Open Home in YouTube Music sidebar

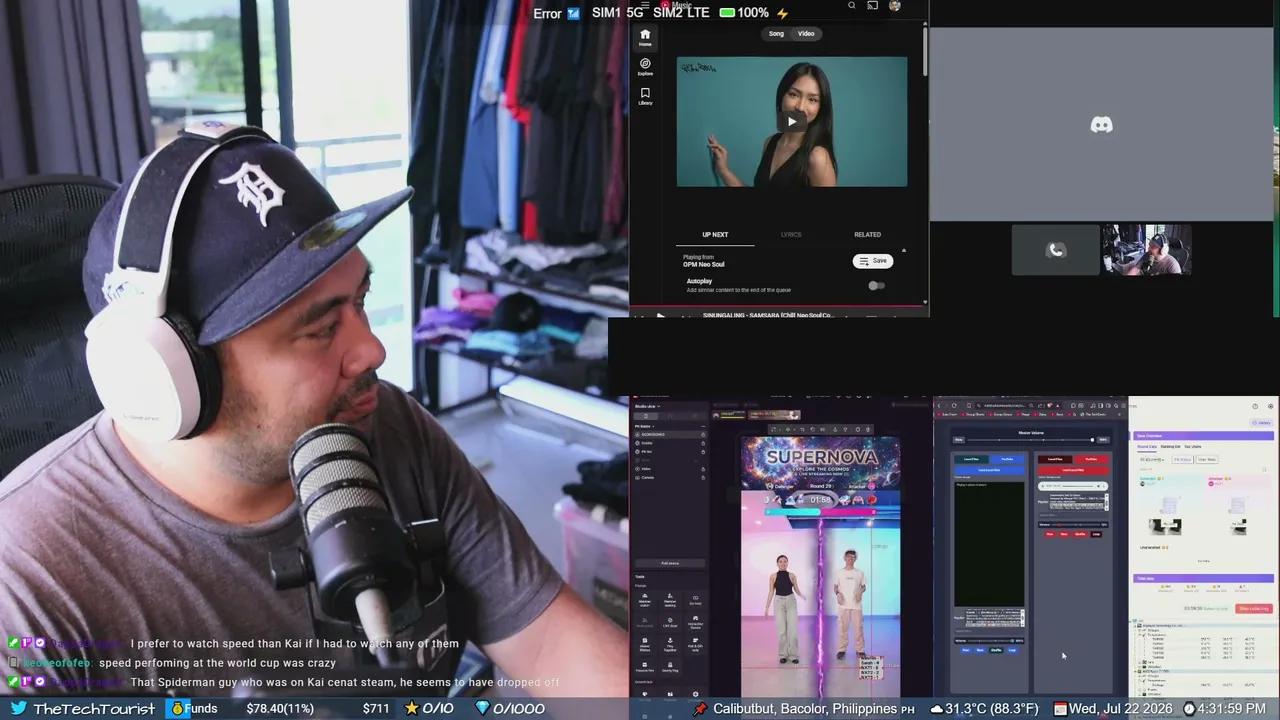[x=645, y=37]
